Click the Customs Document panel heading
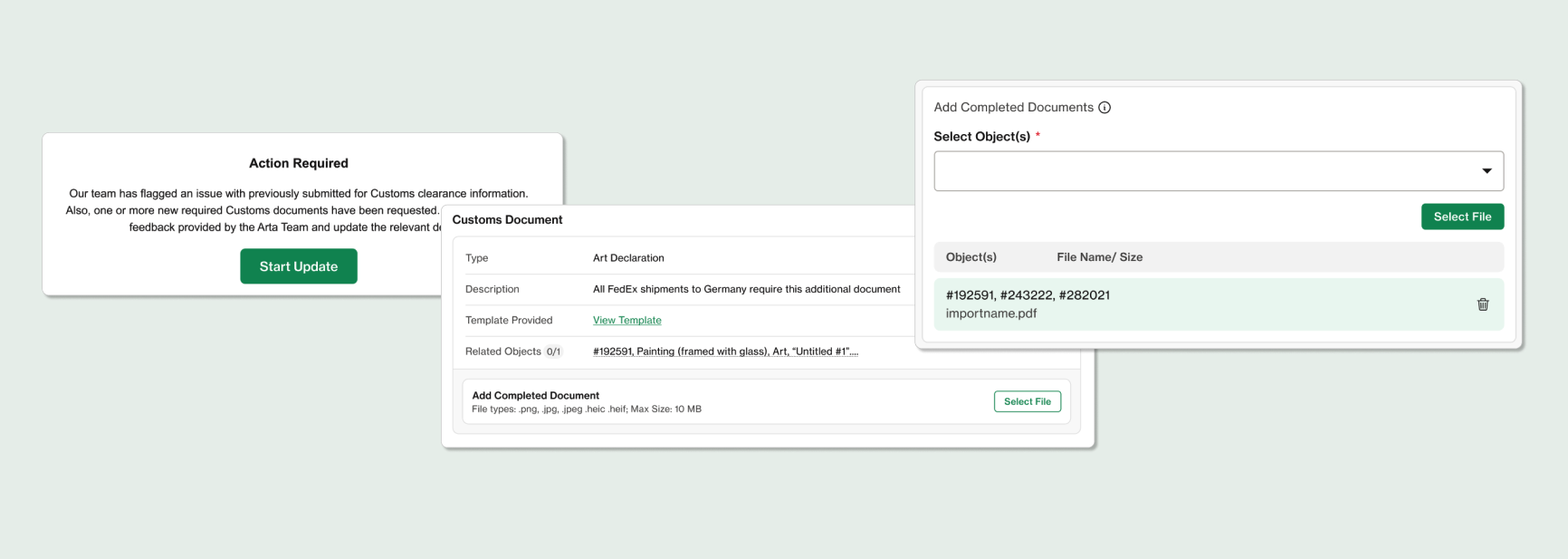The image size is (1568, 559). point(507,220)
